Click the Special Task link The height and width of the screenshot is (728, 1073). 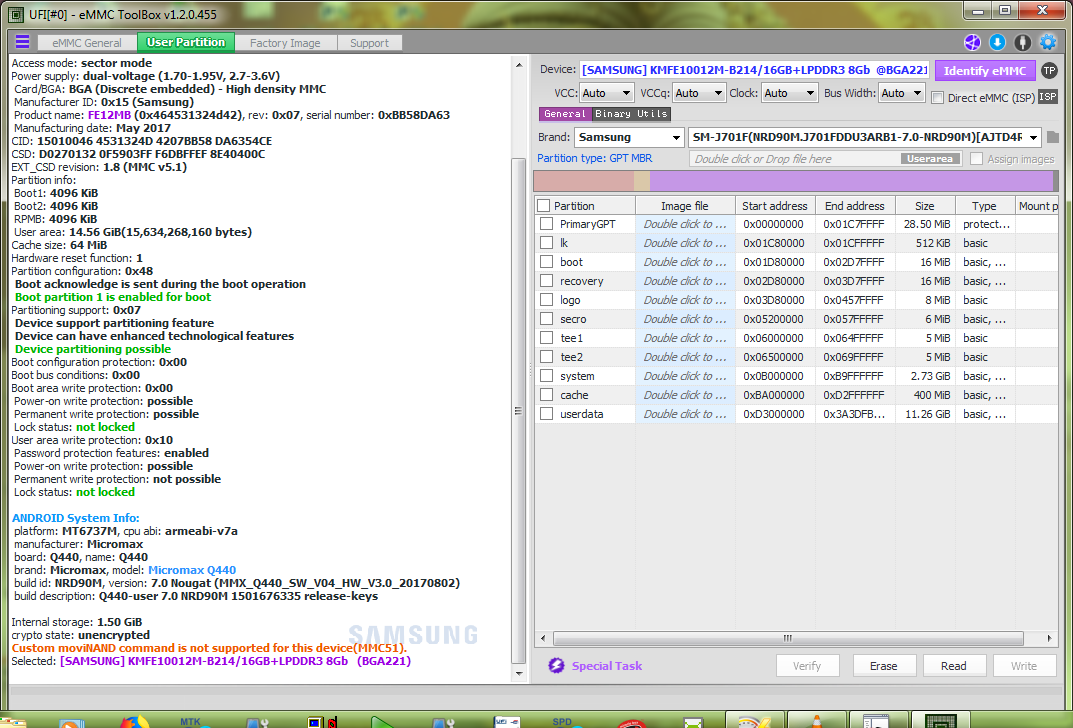[x=606, y=666]
